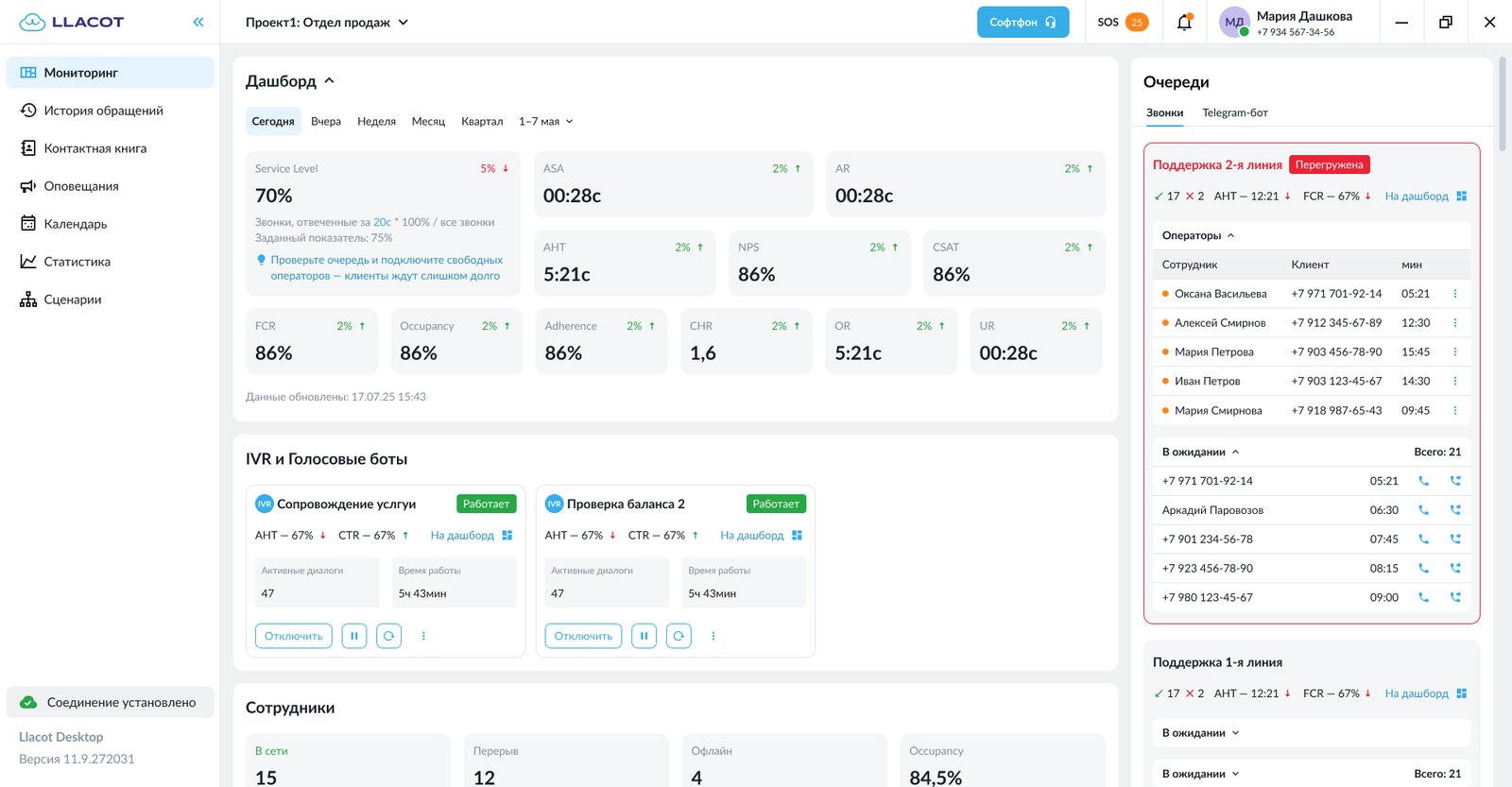This screenshot has width=1512, height=787.
Task: Switch to the Неделя period tab
Action: 376,121
